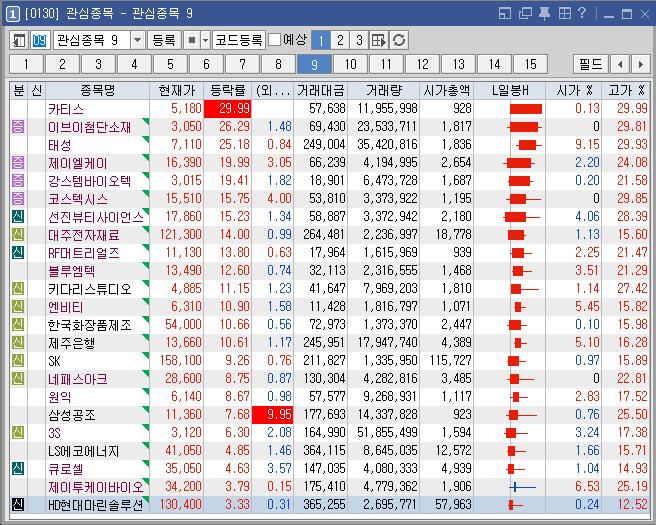Click the highlighted 29.99 change rate cell
Viewport: 656px width, 525px height.
(228, 108)
